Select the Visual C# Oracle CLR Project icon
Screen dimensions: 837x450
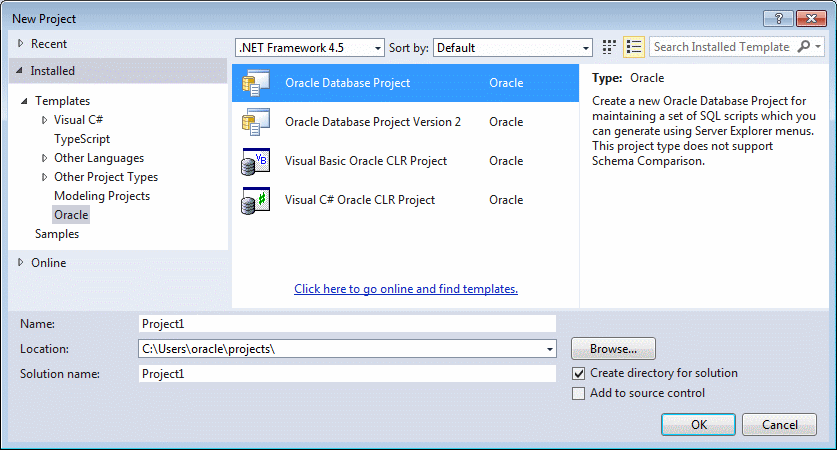coord(256,200)
